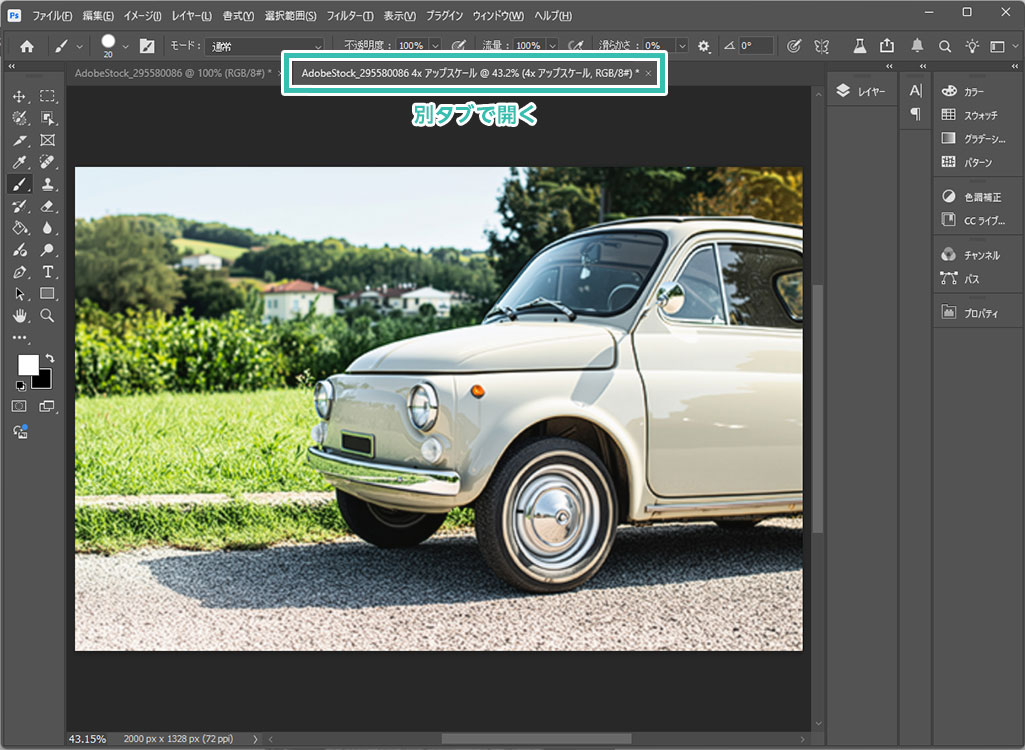Select the Frame tool
The image size is (1025, 750).
[x=47, y=140]
